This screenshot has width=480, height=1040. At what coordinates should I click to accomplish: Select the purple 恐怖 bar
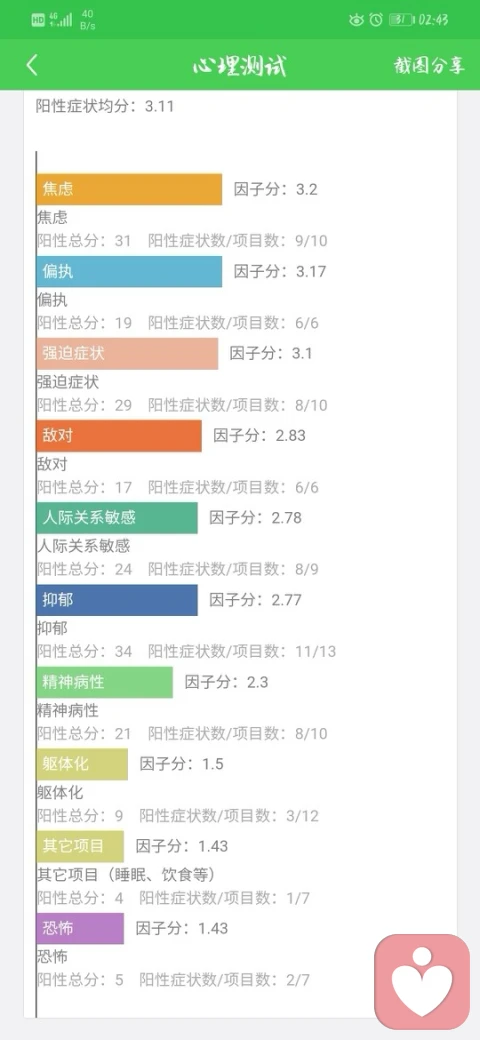(x=80, y=929)
